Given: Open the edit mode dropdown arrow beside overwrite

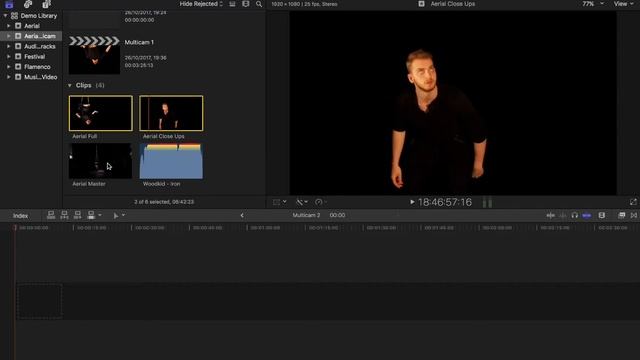Looking at the screenshot, I should pos(100,215).
